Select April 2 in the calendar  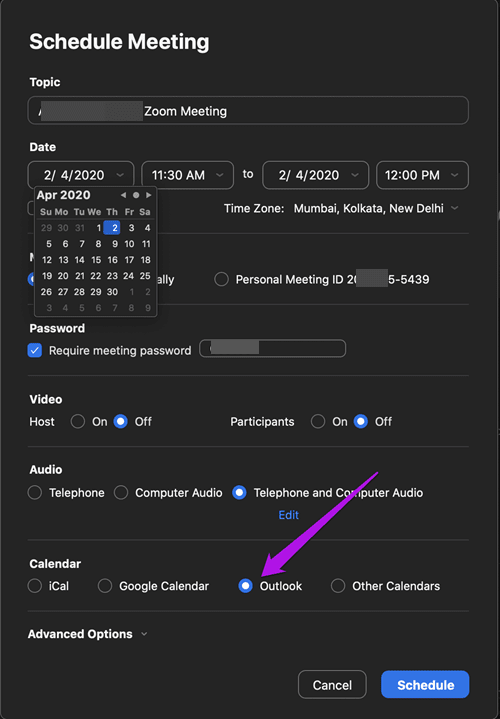112,228
